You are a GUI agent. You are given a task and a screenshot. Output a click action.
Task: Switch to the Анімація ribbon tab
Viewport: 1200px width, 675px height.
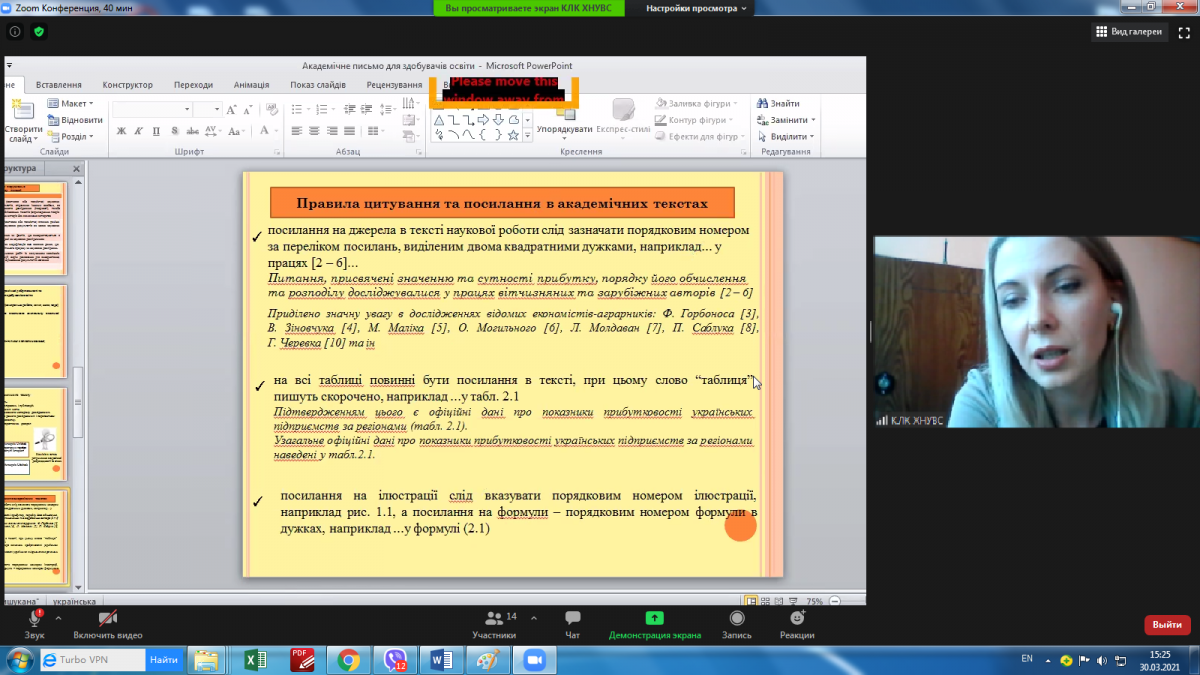[x=251, y=85]
